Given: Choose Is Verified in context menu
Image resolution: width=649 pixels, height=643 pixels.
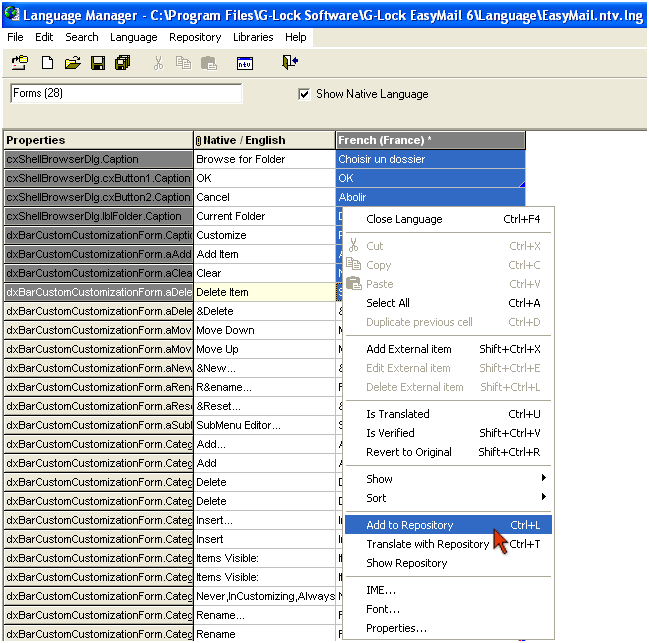Looking at the screenshot, I should point(448,433).
